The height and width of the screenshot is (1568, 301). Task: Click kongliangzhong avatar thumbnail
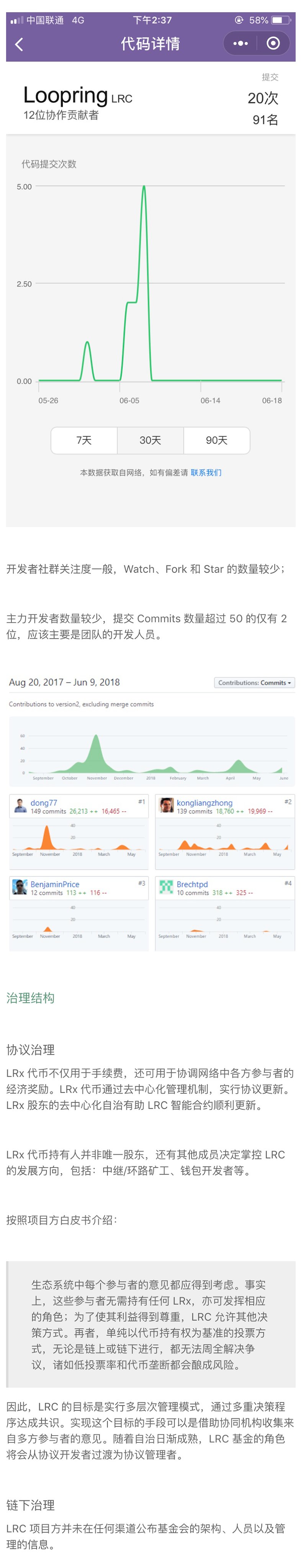(166, 806)
